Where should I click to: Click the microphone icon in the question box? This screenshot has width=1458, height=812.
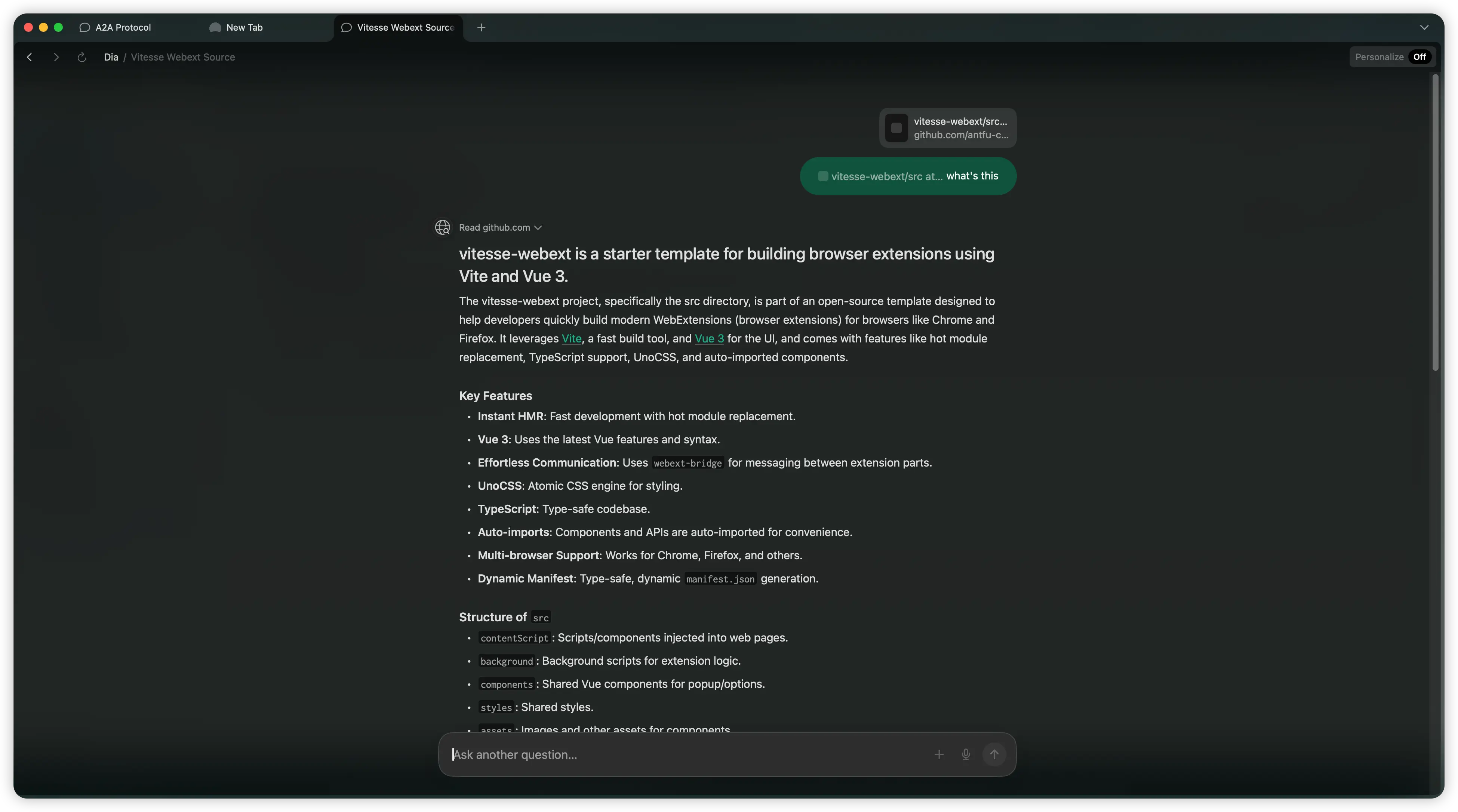click(966, 754)
